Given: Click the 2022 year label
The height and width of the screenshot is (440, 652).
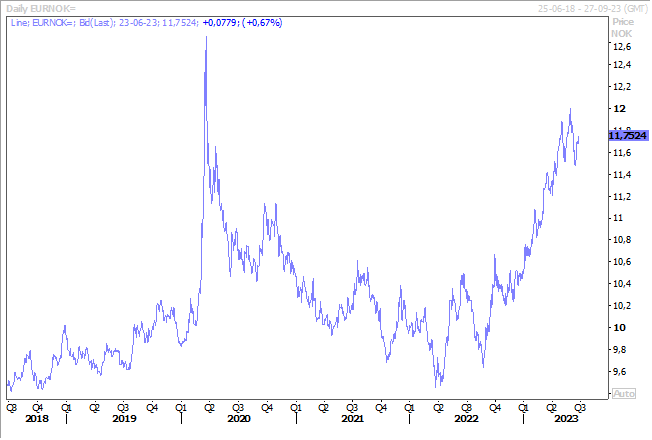Looking at the screenshot, I should [467, 419].
